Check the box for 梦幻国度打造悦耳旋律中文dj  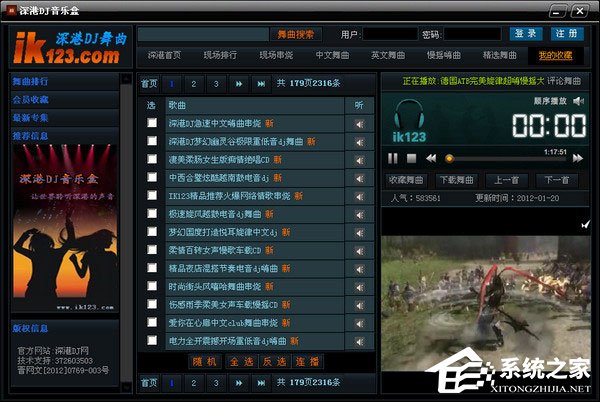(152, 231)
